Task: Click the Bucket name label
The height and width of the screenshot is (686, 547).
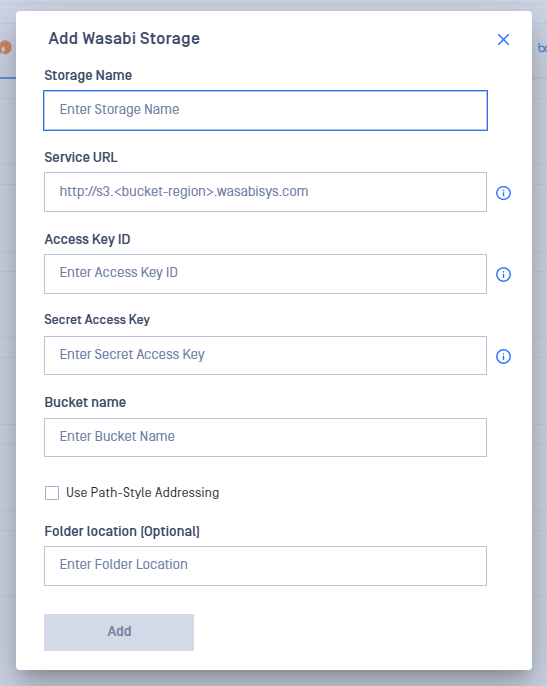Action: point(85,402)
